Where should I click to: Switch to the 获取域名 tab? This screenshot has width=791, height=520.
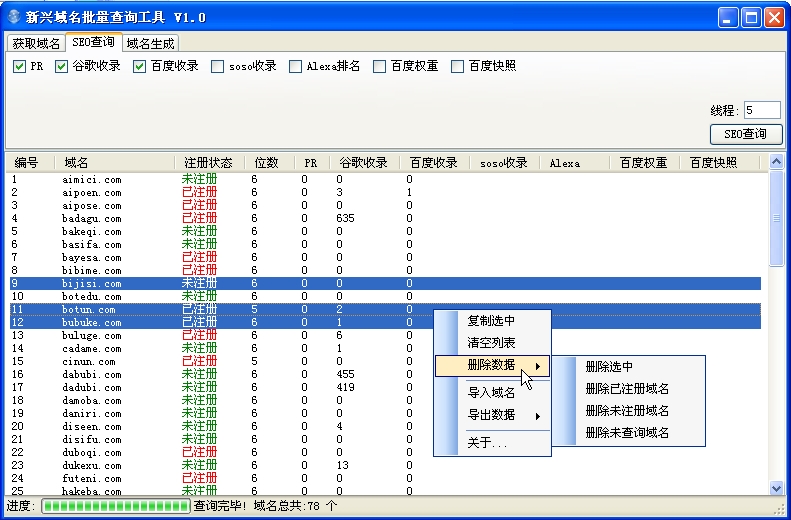point(36,43)
